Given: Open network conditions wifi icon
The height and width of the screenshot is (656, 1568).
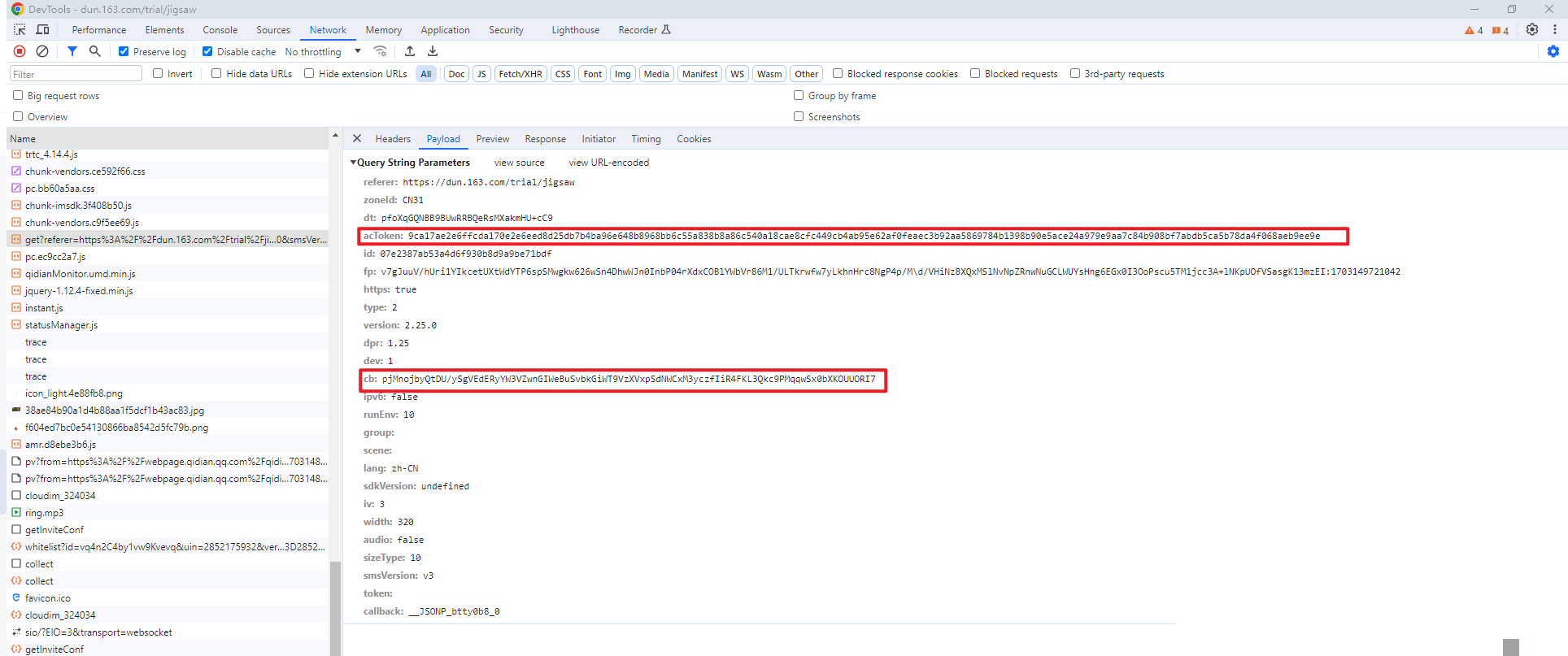Looking at the screenshot, I should [380, 51].
